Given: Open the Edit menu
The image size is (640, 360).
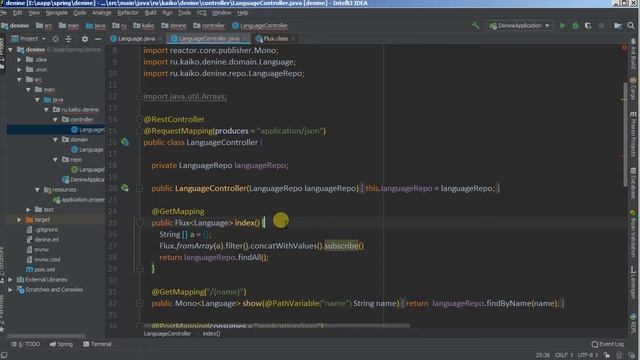Looking at the screenshot, I should click(18, 13).
